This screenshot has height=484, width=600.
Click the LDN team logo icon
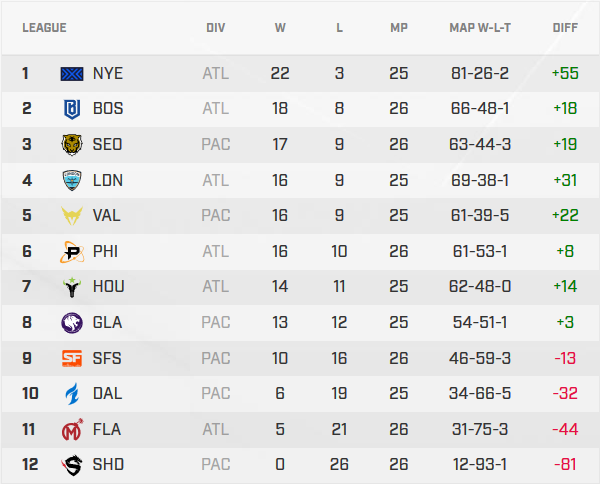click(x=73, y=180)
